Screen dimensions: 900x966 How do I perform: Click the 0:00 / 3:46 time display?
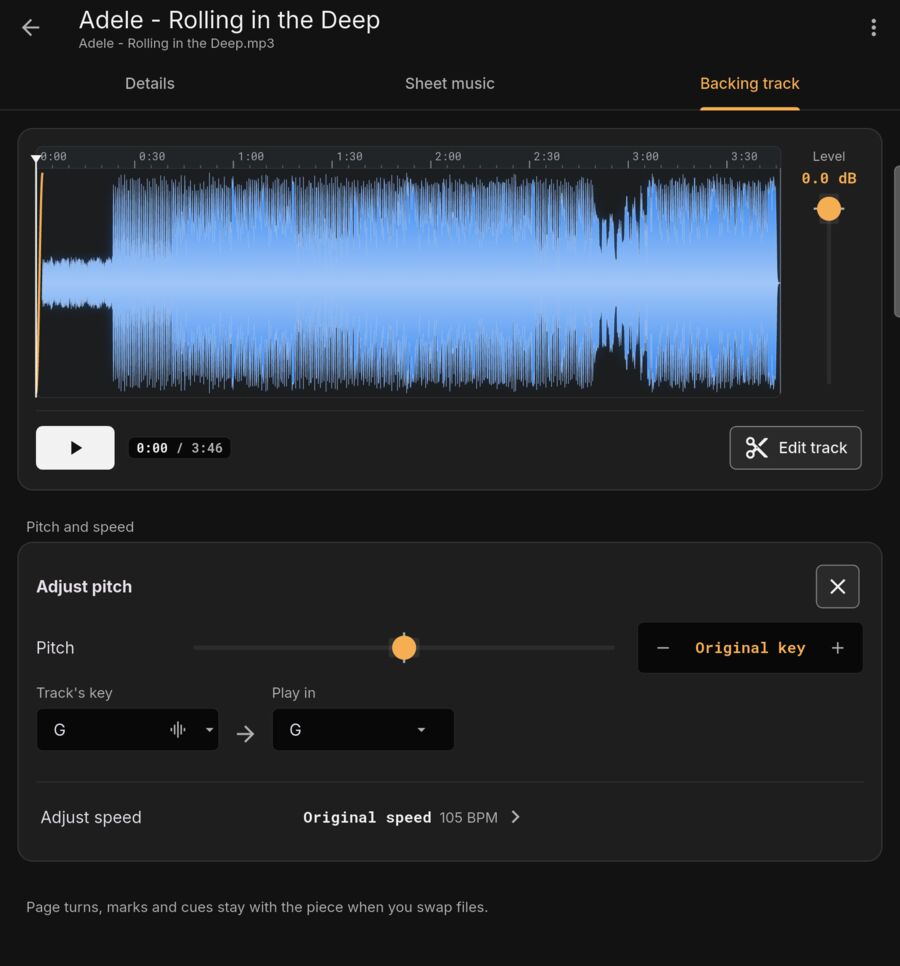pyautogui.click(x=179, y=448)
